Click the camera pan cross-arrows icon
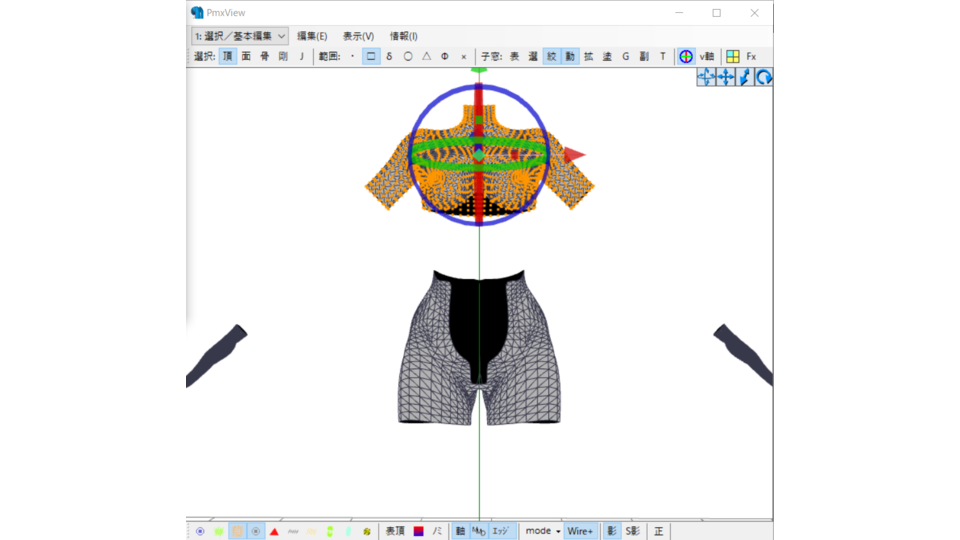The width and height of the screenshot is (960, 540). pyautogui.click(x=726, y=77)
